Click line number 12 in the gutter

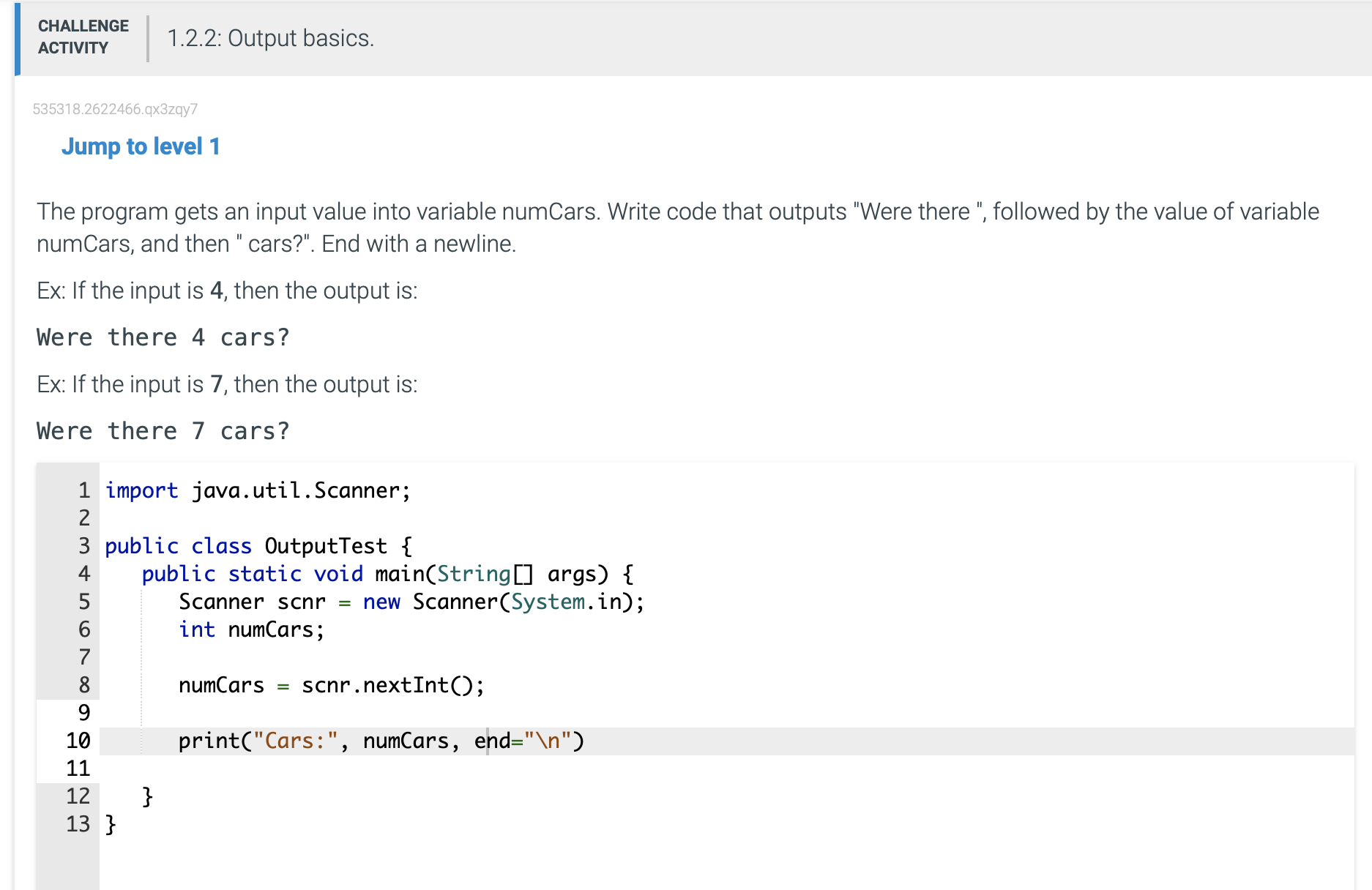coord(78,796)
